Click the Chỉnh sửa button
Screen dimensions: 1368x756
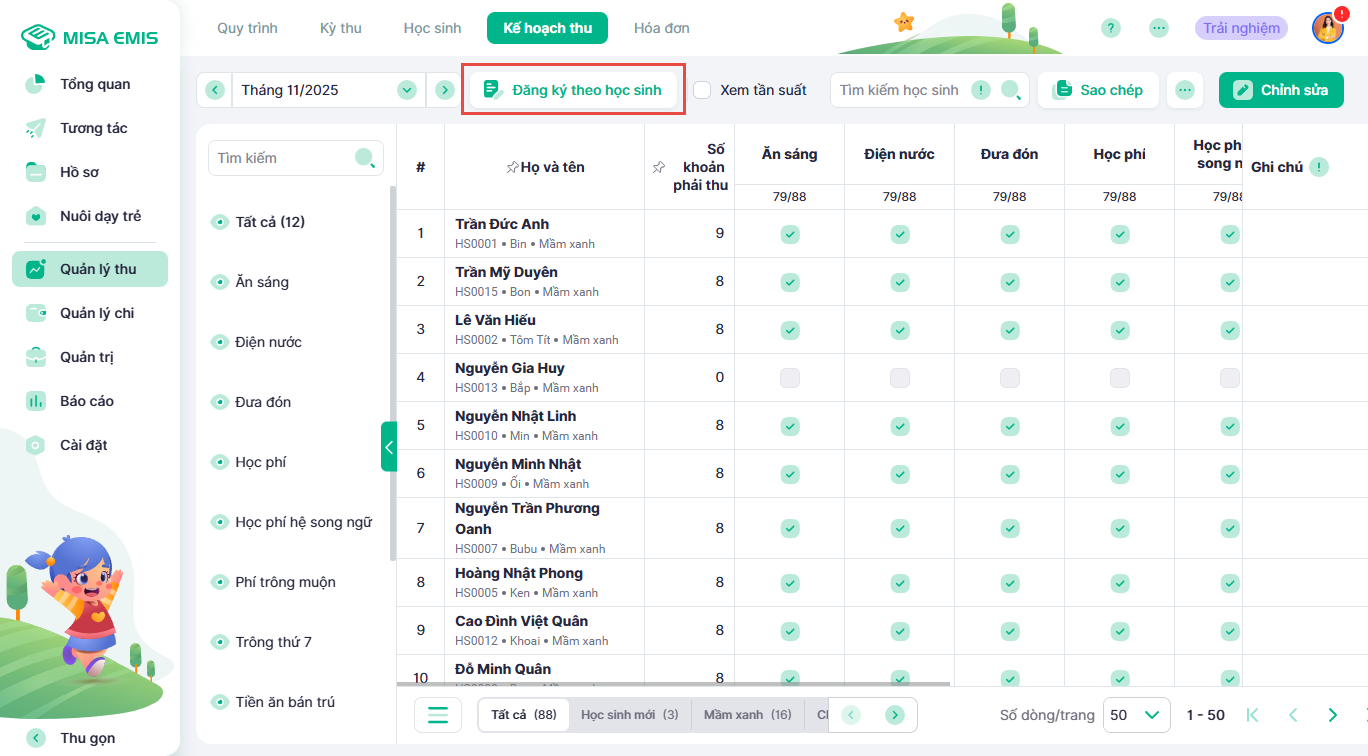(1281, 90)
